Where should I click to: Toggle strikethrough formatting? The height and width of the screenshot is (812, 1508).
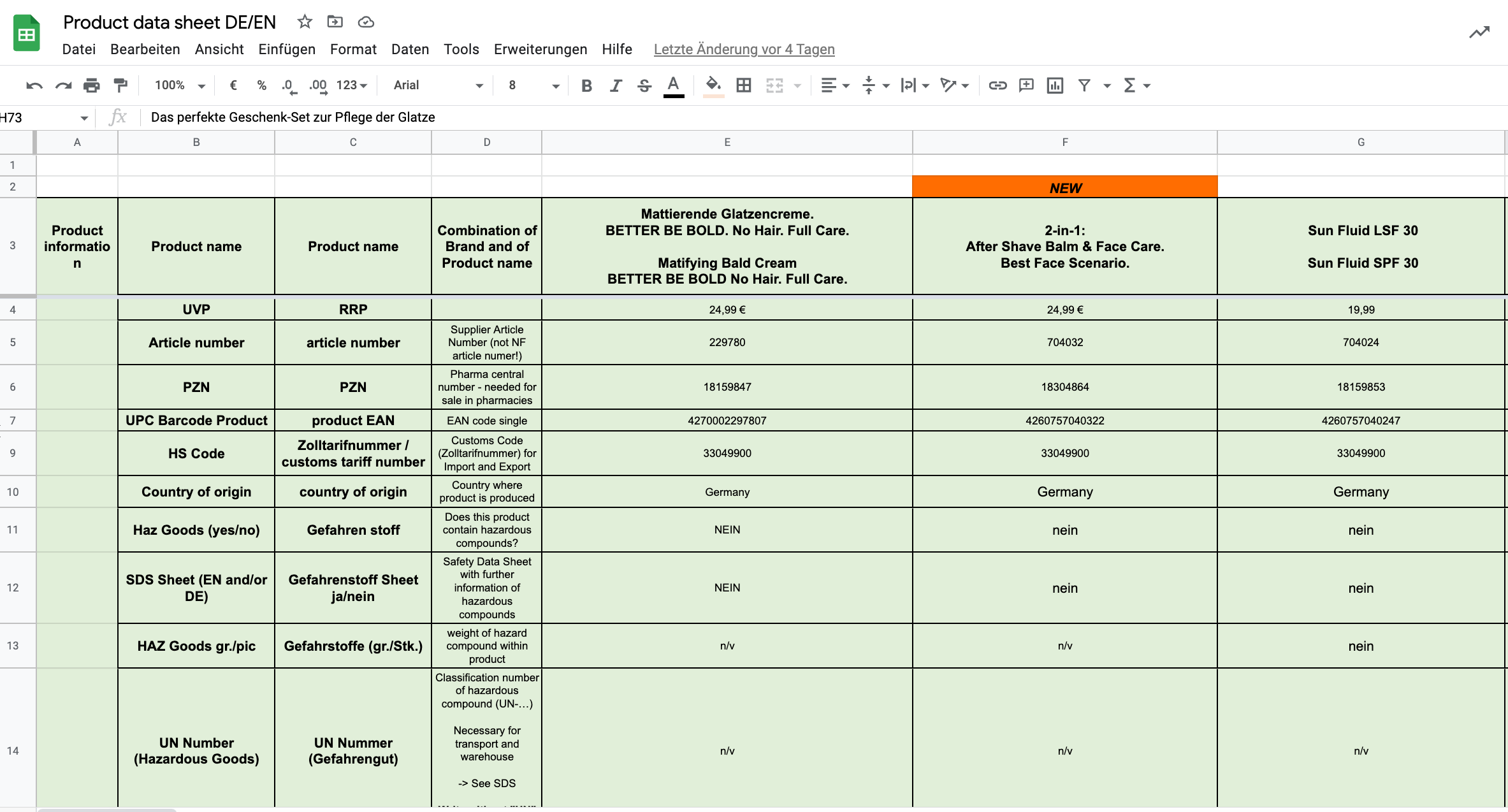coord(644,85)
